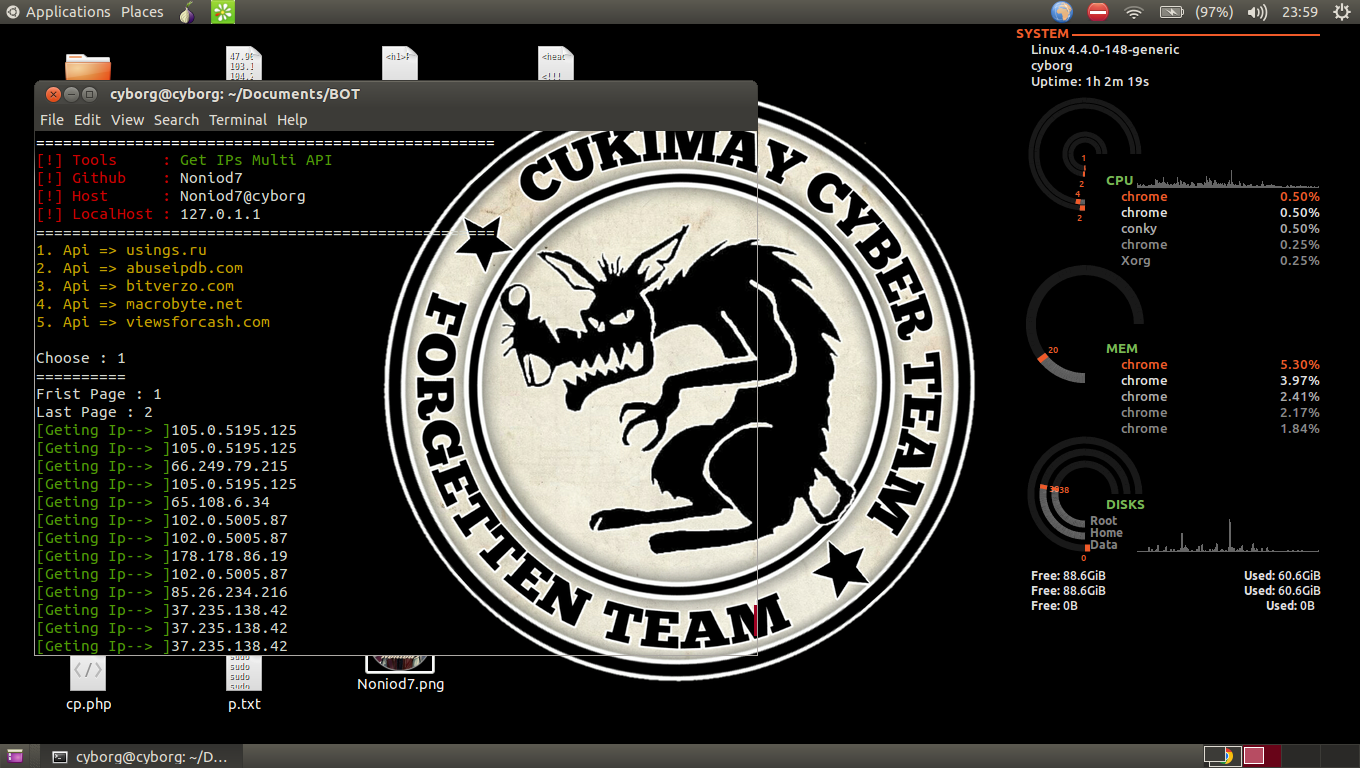Screen dimensions: 1360x768
Task: Open the orange folder on the desktop
Action: (88, 66)
